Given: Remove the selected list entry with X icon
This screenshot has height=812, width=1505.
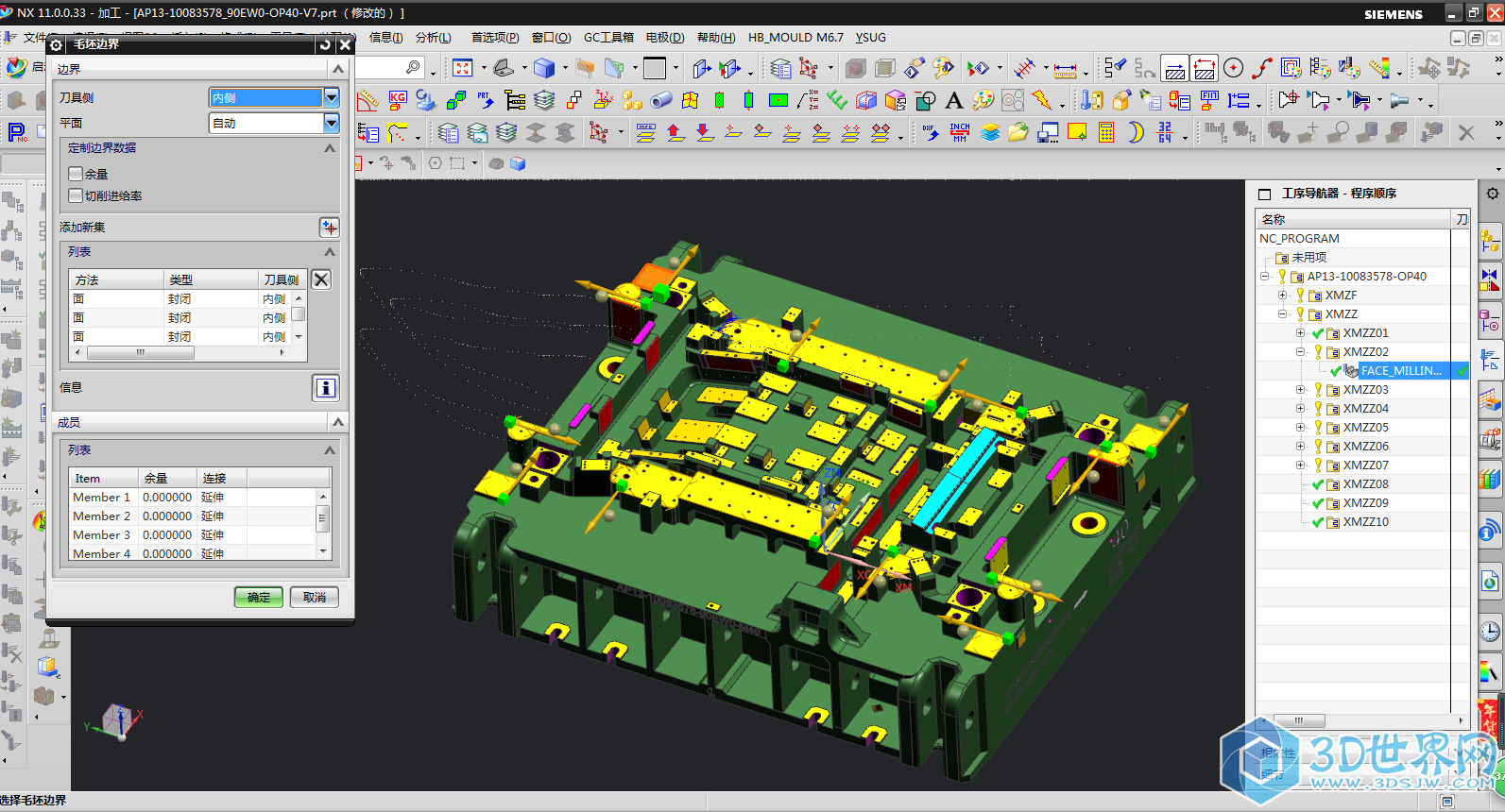Looking at the screenshot, I should pos(321,279).
